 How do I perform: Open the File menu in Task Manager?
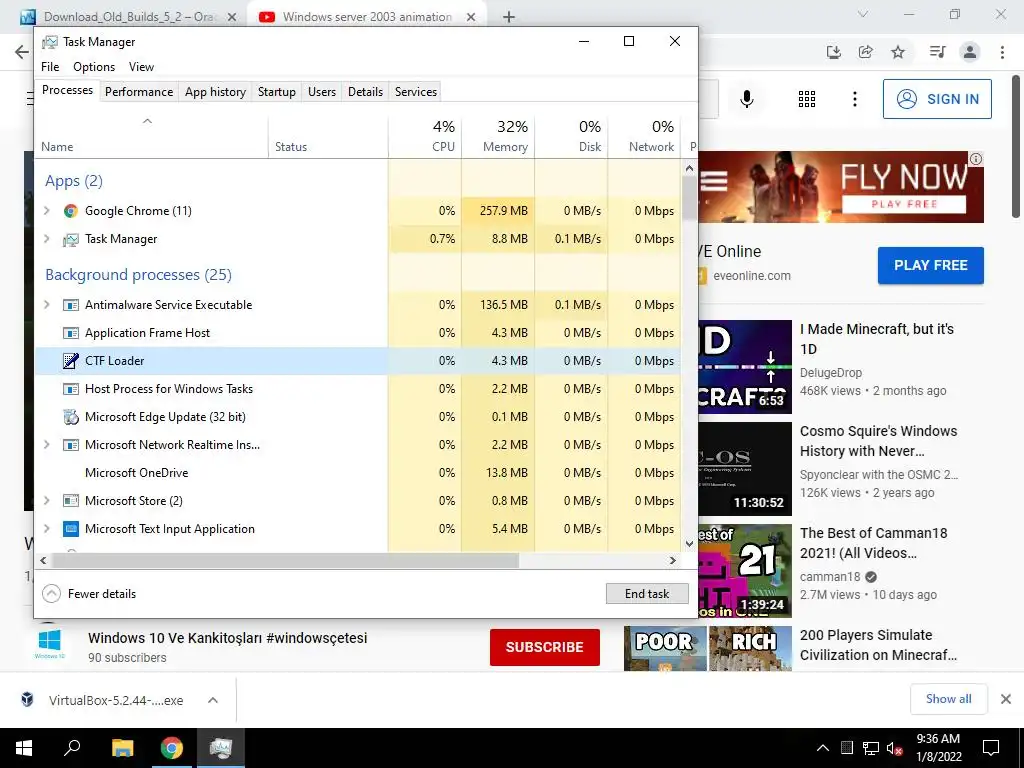tap(50, 67)
